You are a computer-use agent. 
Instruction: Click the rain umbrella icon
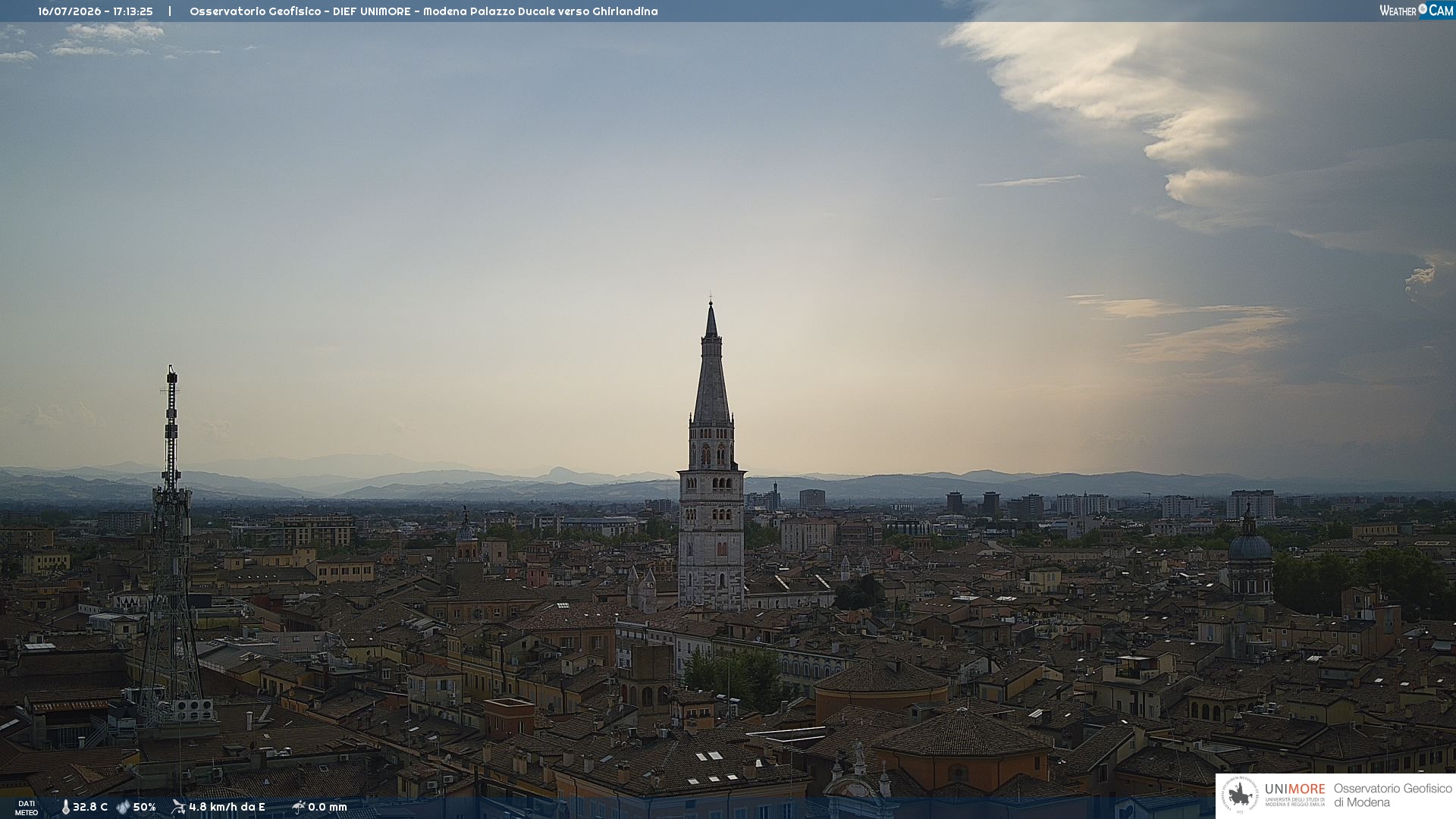tap(298, 807)
